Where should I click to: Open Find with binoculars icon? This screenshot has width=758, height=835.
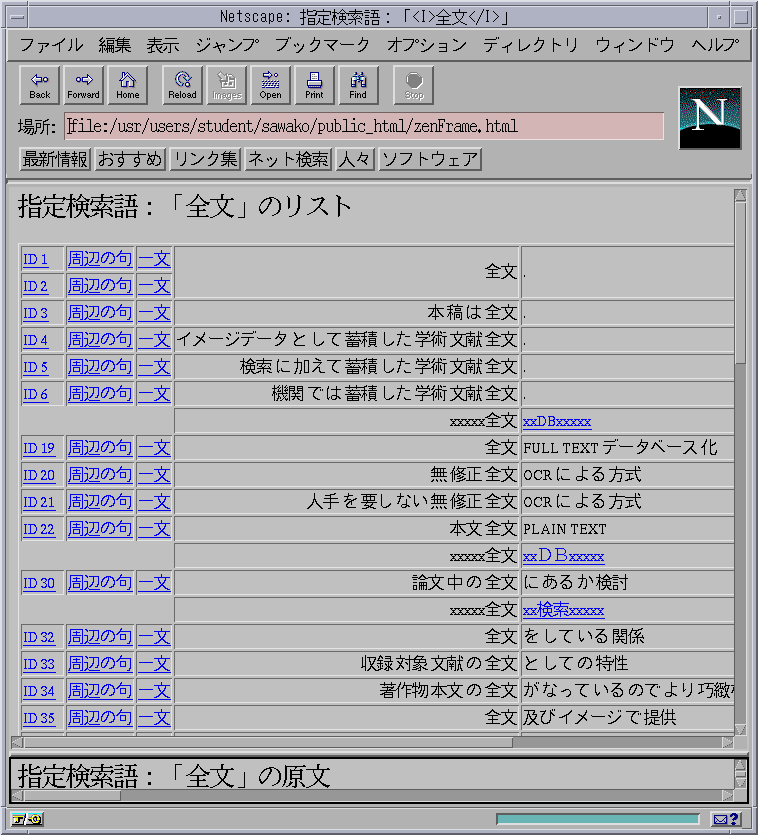coord(358,85)
